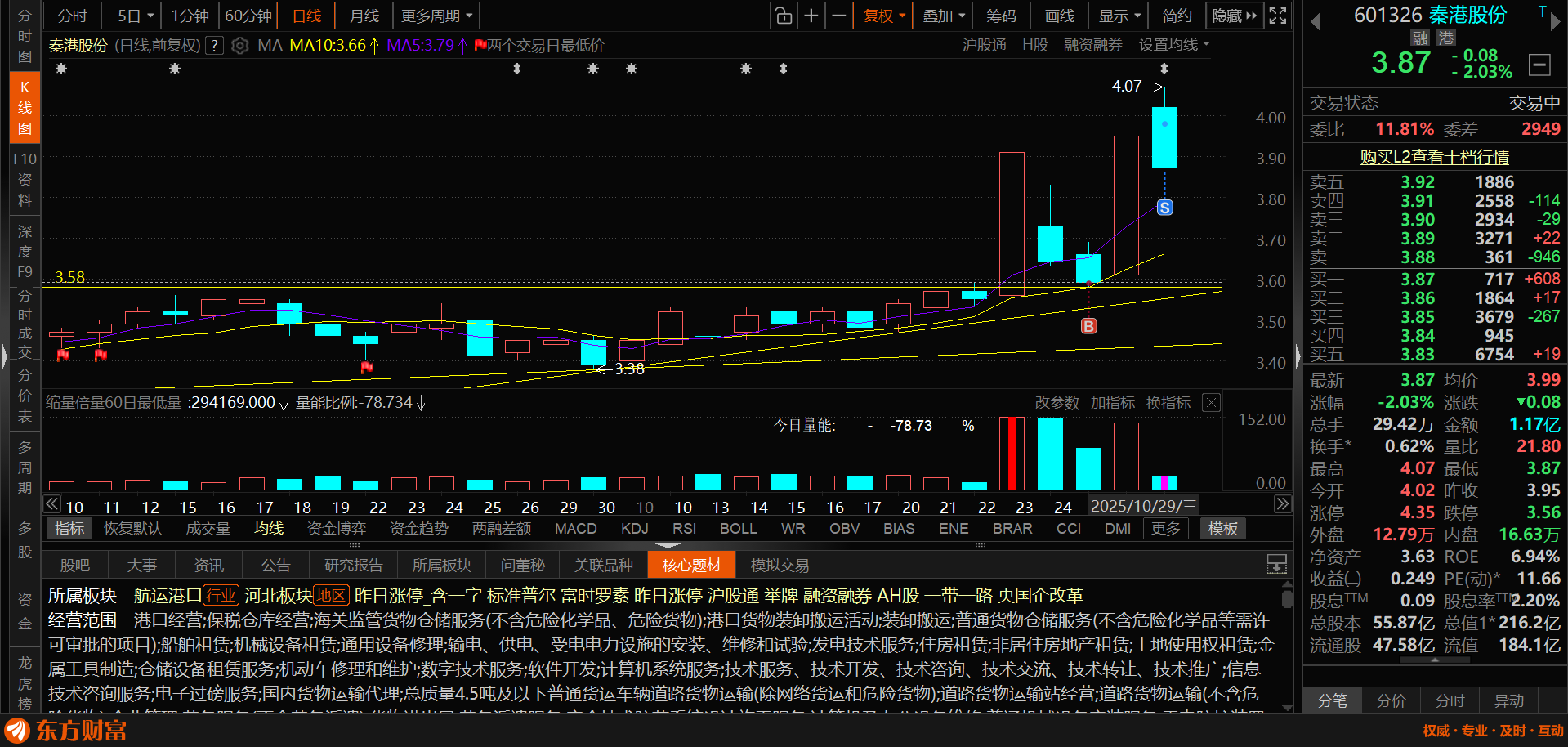Click 更多 to show more indicators

(1166, 529)
